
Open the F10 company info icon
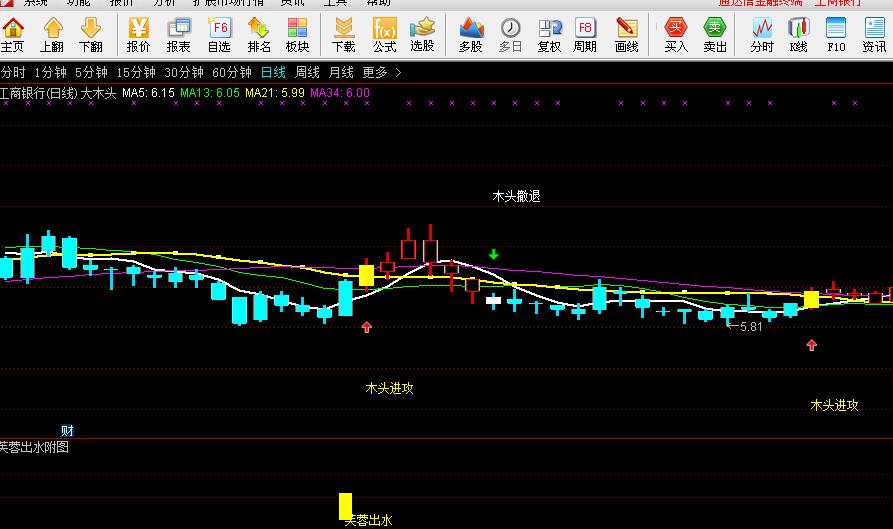[x=836, y=35]
